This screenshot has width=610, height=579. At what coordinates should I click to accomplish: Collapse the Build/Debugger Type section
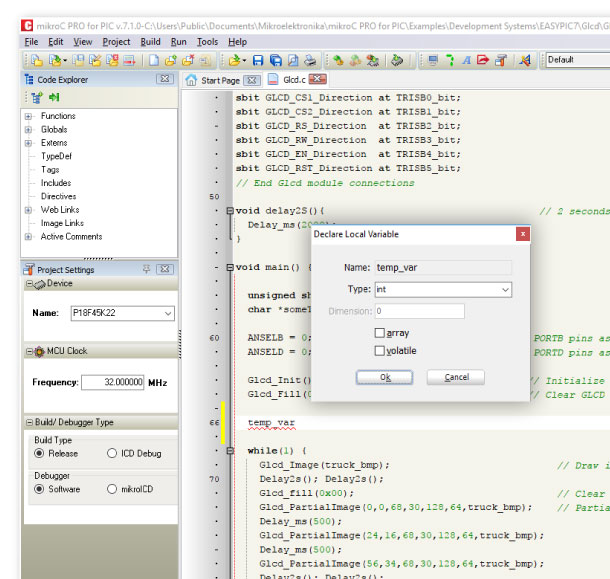coord(29,422)
